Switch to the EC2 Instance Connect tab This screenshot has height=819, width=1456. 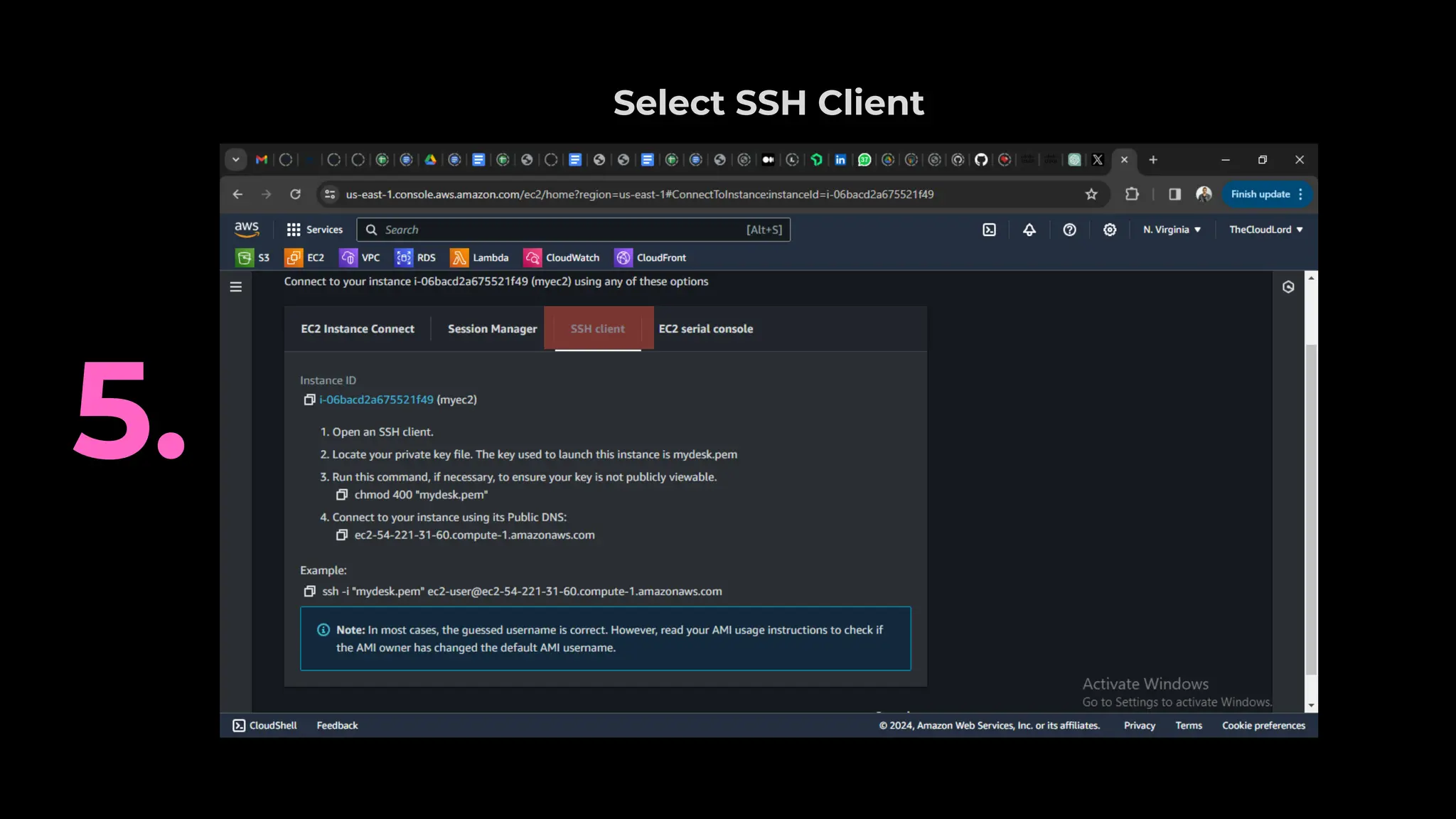[x=358, y=329]
